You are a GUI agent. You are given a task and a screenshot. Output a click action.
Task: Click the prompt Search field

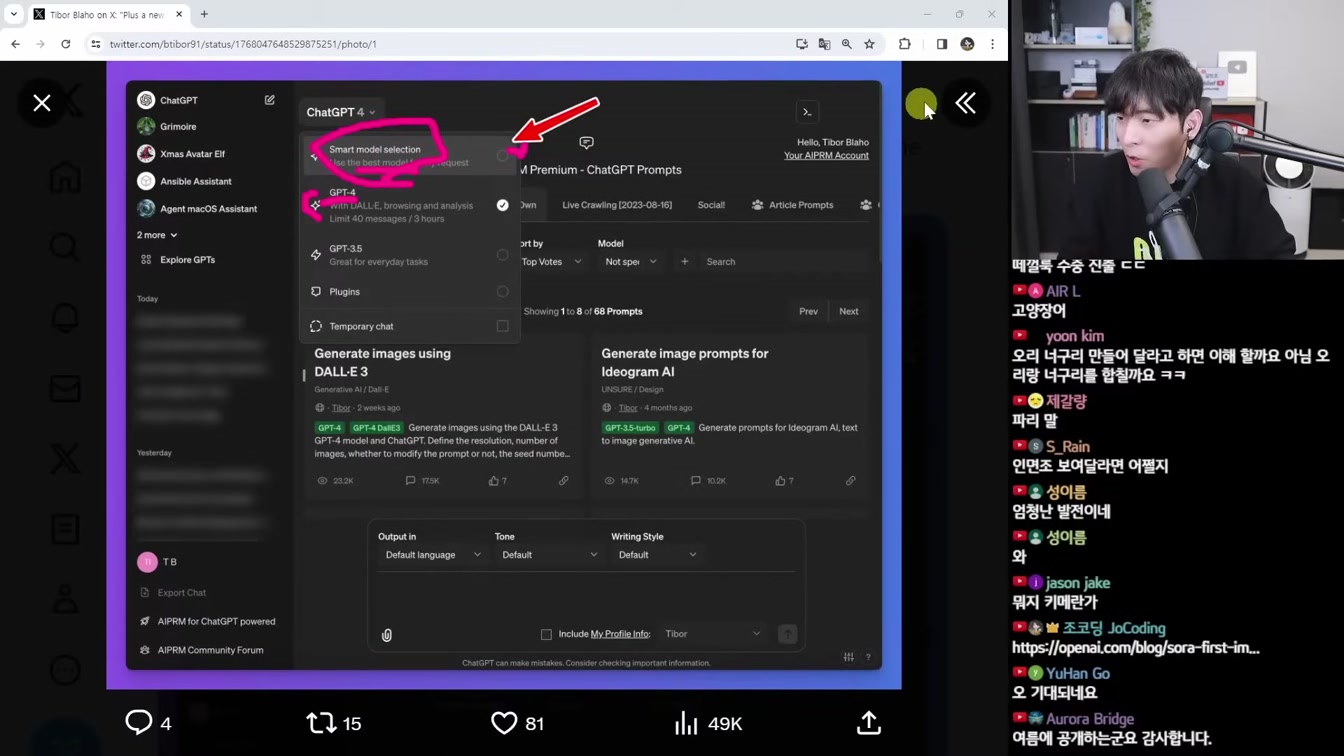(787, 262)
